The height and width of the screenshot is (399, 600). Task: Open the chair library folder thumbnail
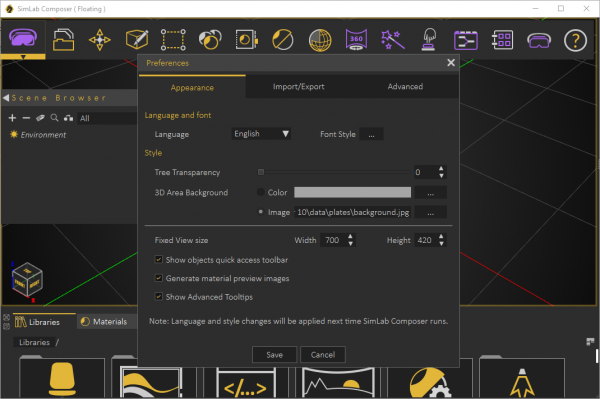coord(62,377)
